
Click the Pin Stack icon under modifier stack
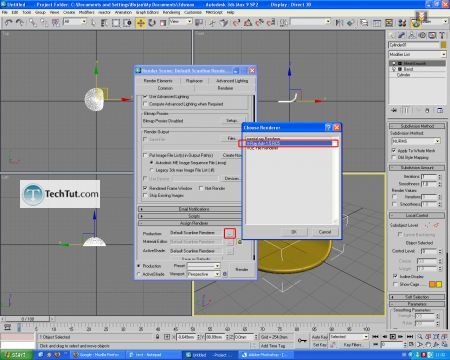pos(394,110)
